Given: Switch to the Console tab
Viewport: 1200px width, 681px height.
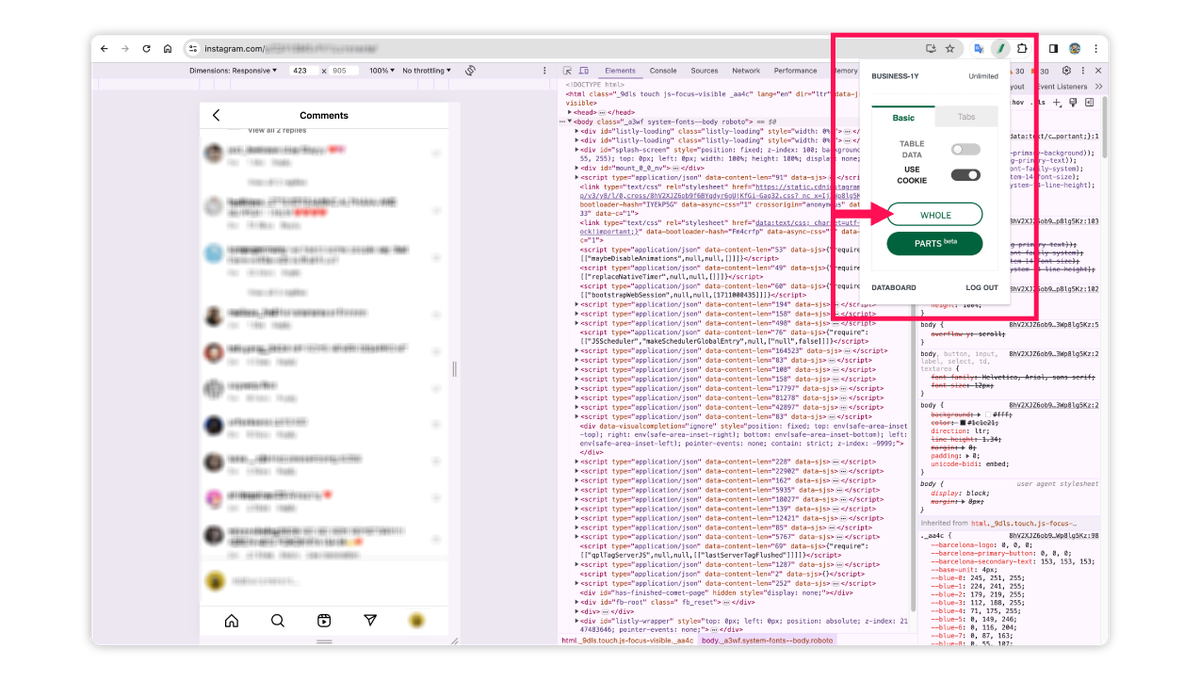Looking at the screenshot, I should [x=663, y=71].
